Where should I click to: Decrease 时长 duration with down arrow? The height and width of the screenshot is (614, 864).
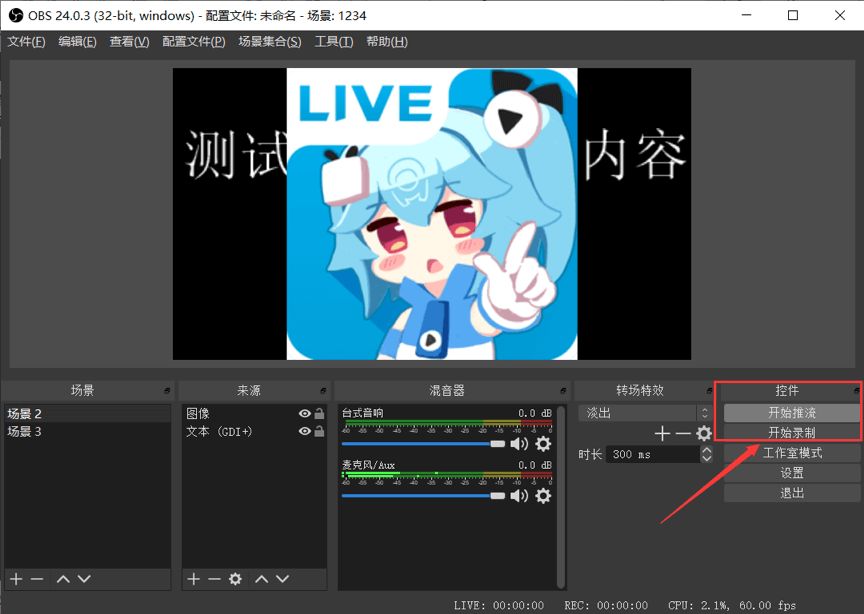point(706,459)
